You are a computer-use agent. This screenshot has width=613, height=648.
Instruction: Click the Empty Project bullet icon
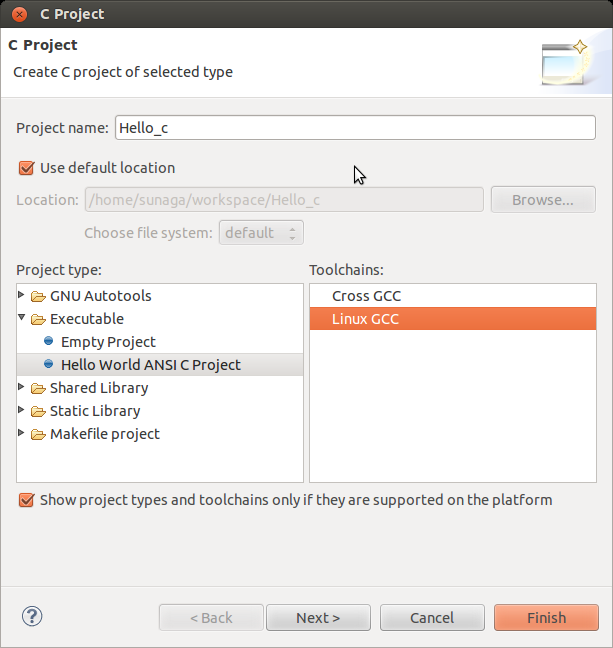(48, 342)
